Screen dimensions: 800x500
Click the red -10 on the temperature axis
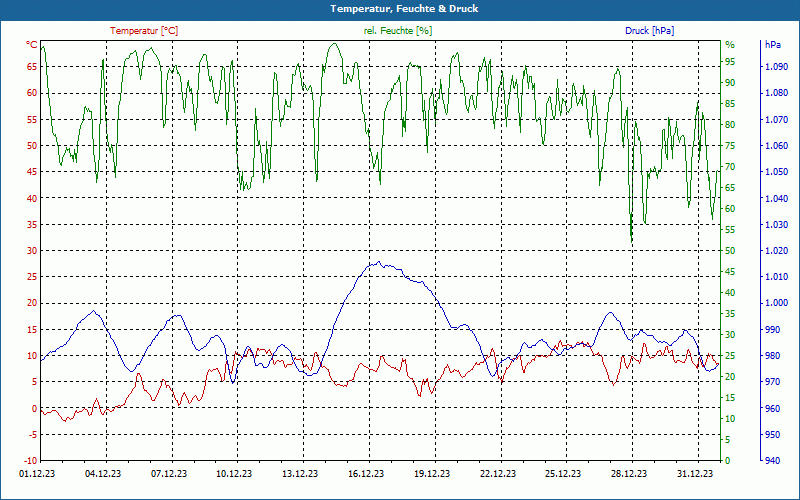point(31,461)
